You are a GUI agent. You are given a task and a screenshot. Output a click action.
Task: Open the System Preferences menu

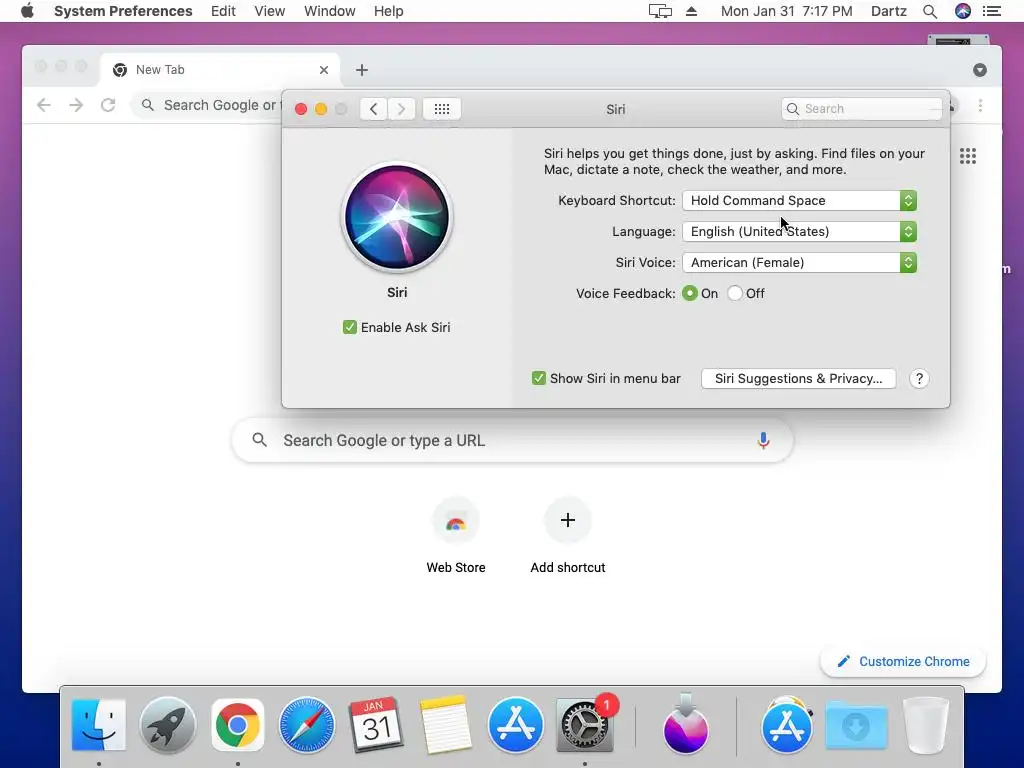pyautogui.click(x=123, y=11)
